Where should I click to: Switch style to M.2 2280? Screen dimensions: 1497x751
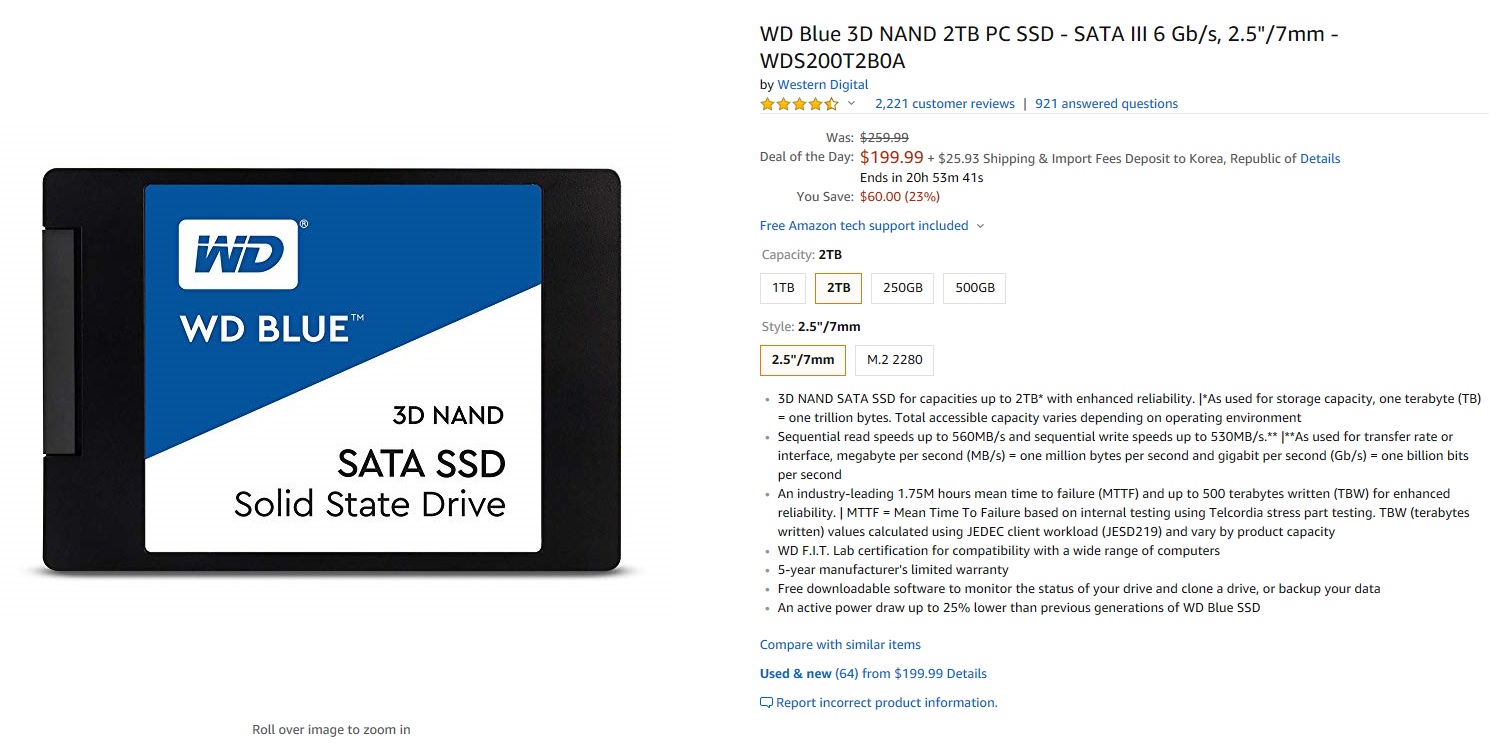(894, 360)
